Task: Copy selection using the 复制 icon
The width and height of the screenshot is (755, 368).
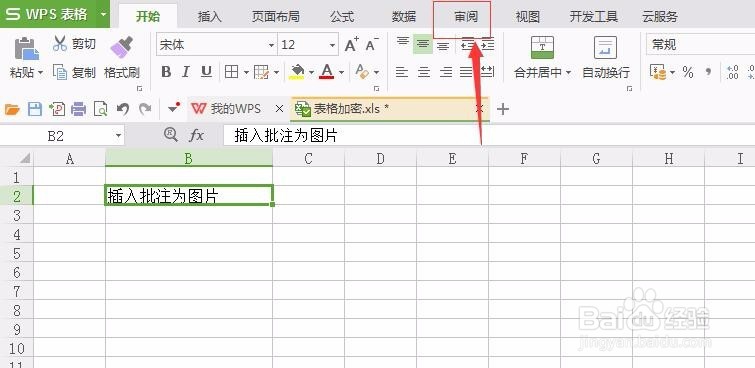Action: pyautogui.click(x=60, y=72)
